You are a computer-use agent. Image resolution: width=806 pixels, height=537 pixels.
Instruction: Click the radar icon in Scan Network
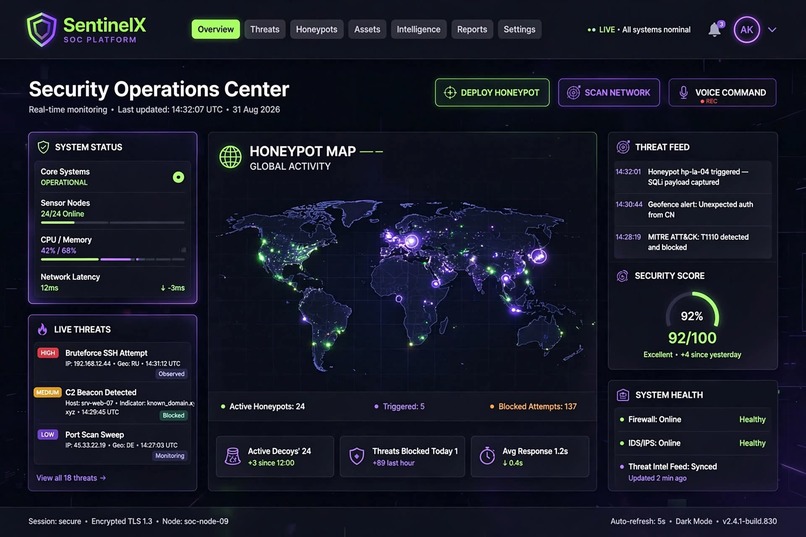click(573, 92)
